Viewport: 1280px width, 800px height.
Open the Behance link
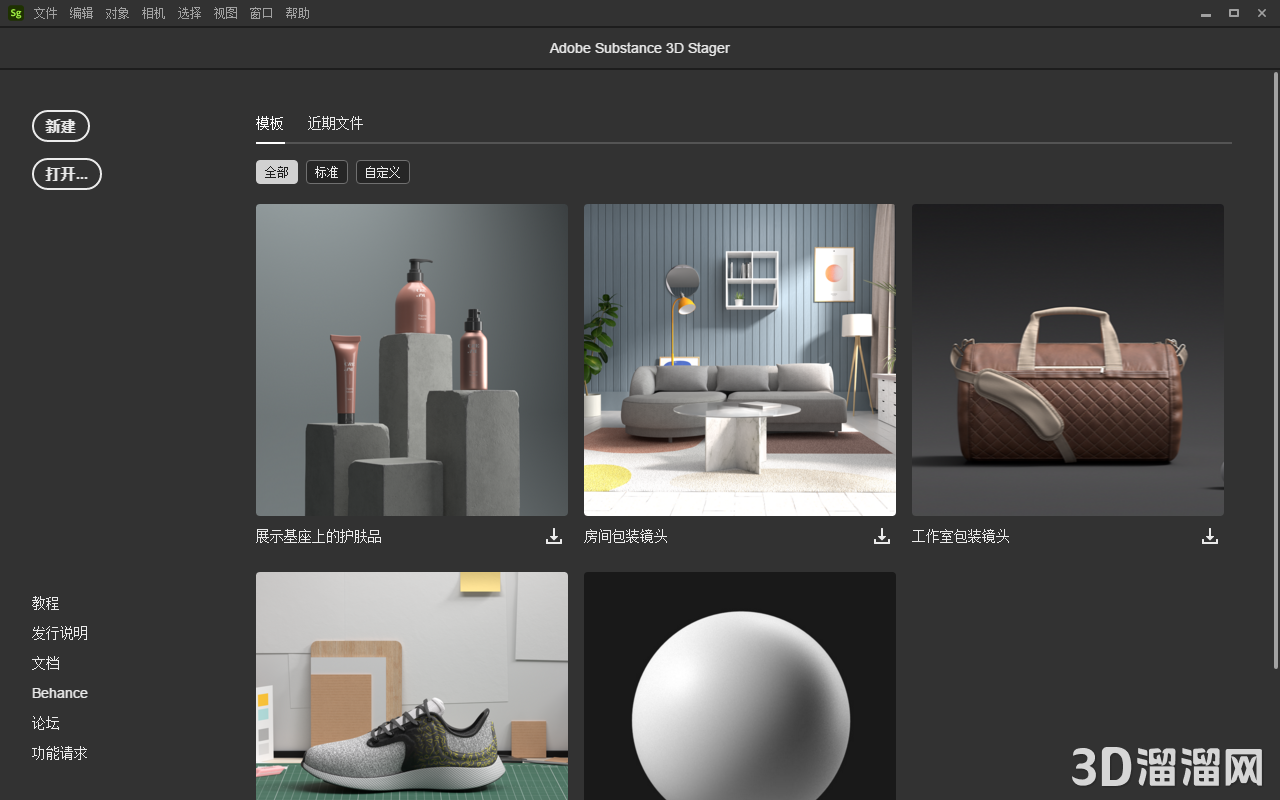click(x=59, y=692)
